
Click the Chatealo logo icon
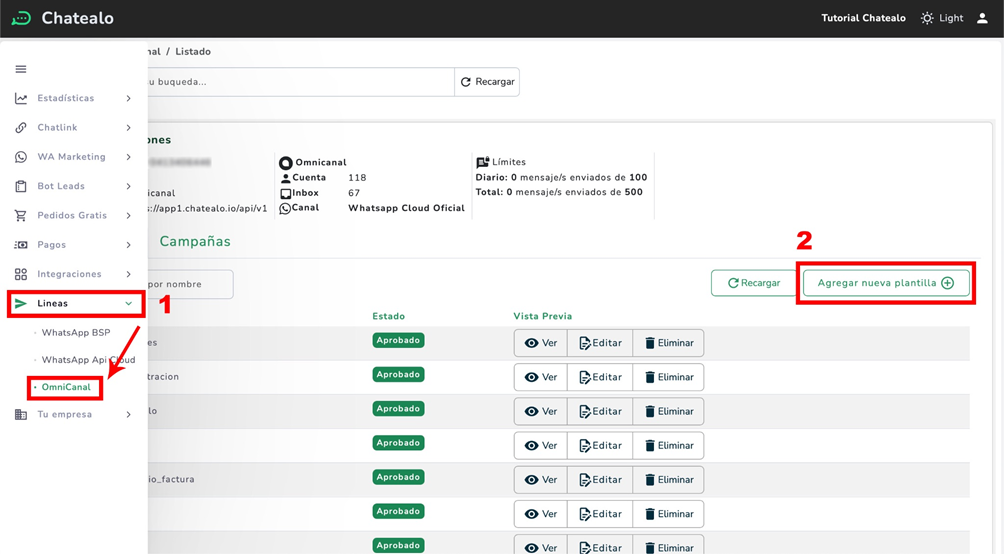coord(21,18)
